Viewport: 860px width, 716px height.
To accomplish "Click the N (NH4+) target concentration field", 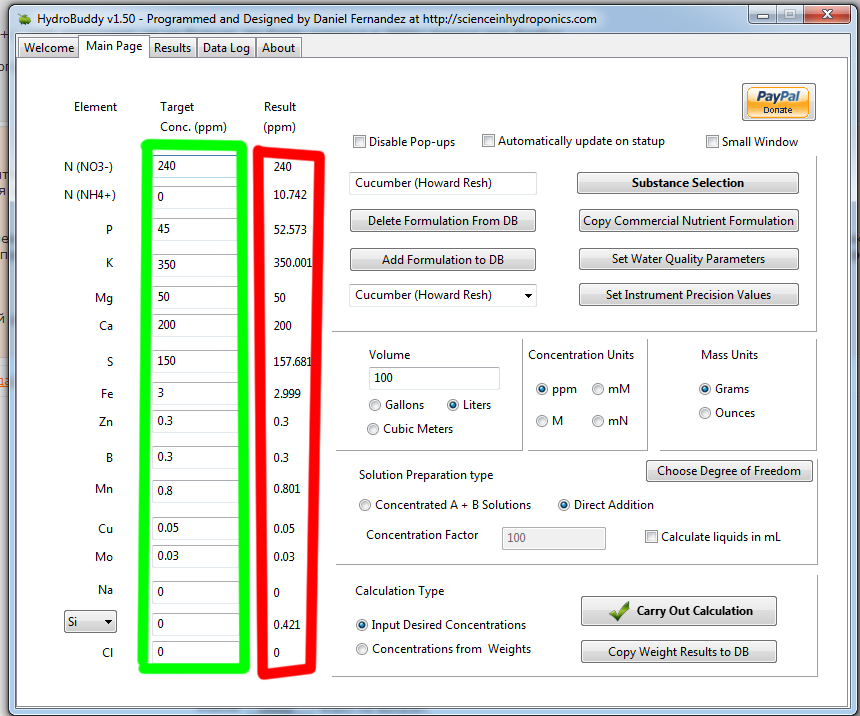I will pyautogui.click(x=195, y=197).
